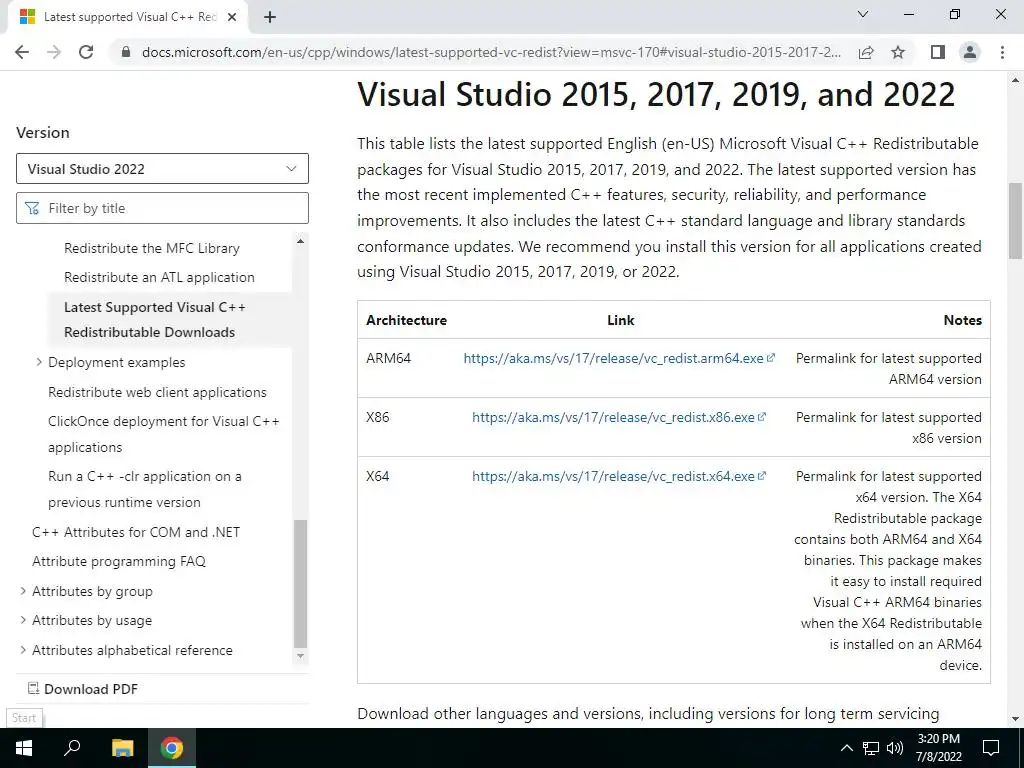Click the Chrome taskbar icon
The height and width of the screenshot is (768, 1024).
[172, 748]
